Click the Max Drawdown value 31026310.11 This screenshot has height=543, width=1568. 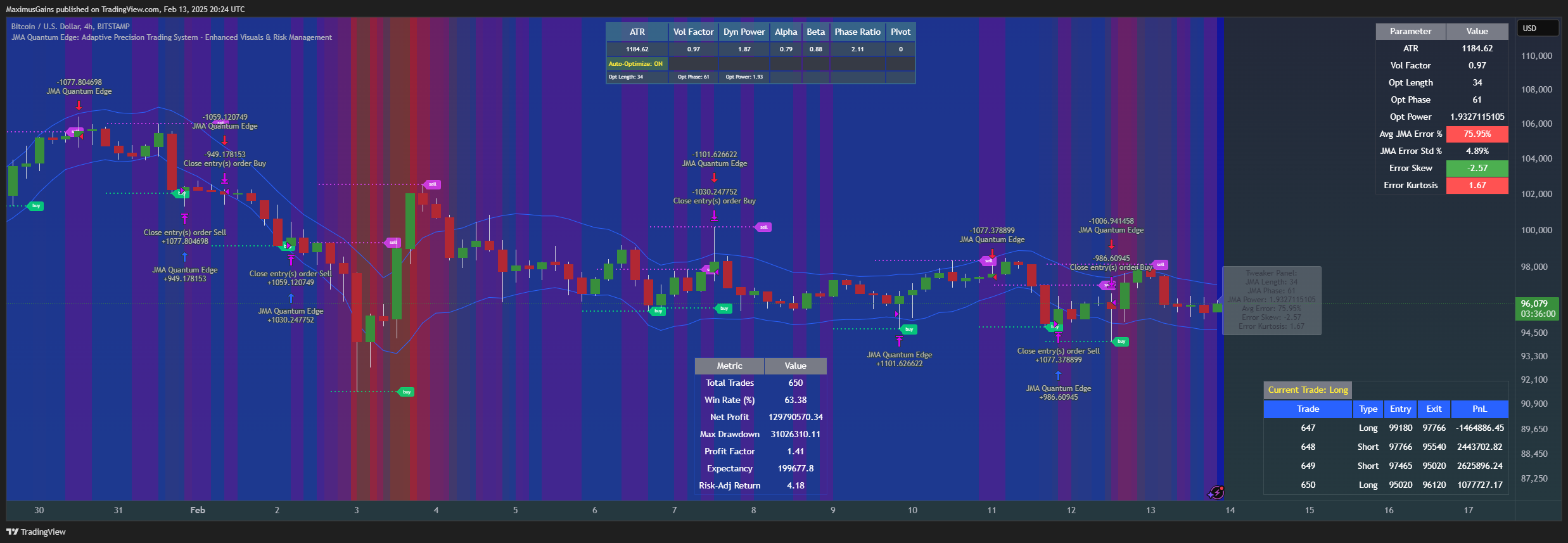click(x=795, y=434)
